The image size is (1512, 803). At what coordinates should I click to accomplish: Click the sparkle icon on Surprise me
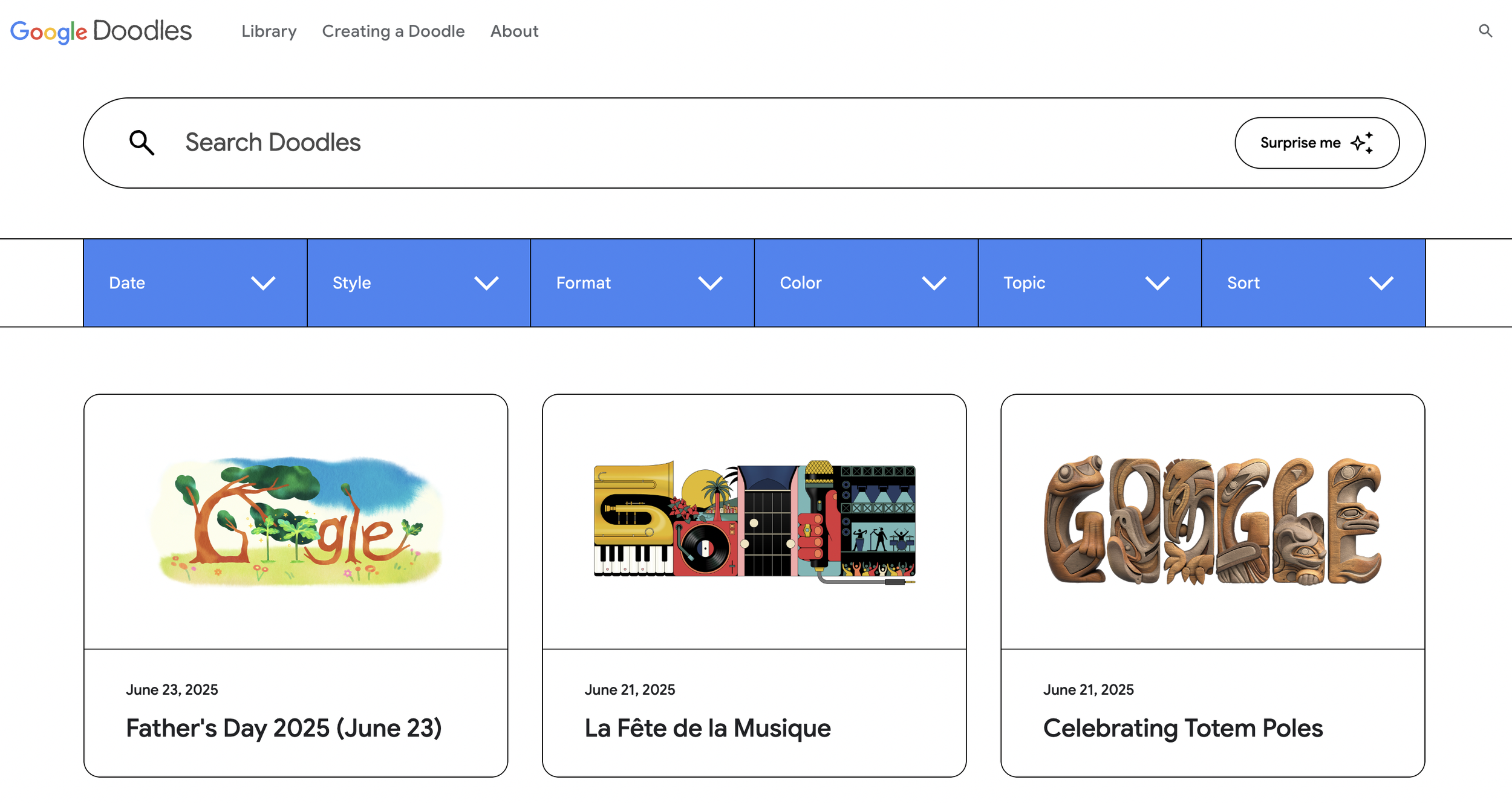1362,143
